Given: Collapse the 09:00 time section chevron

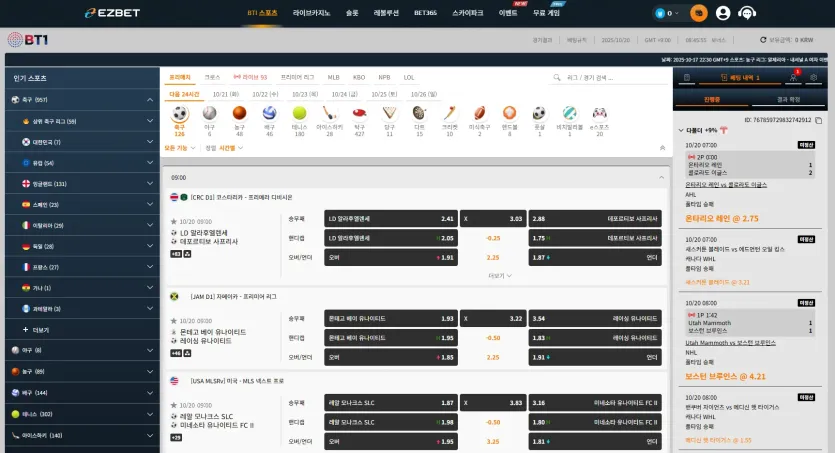Looking at the screenshot, I should click(x=661, y=177).
